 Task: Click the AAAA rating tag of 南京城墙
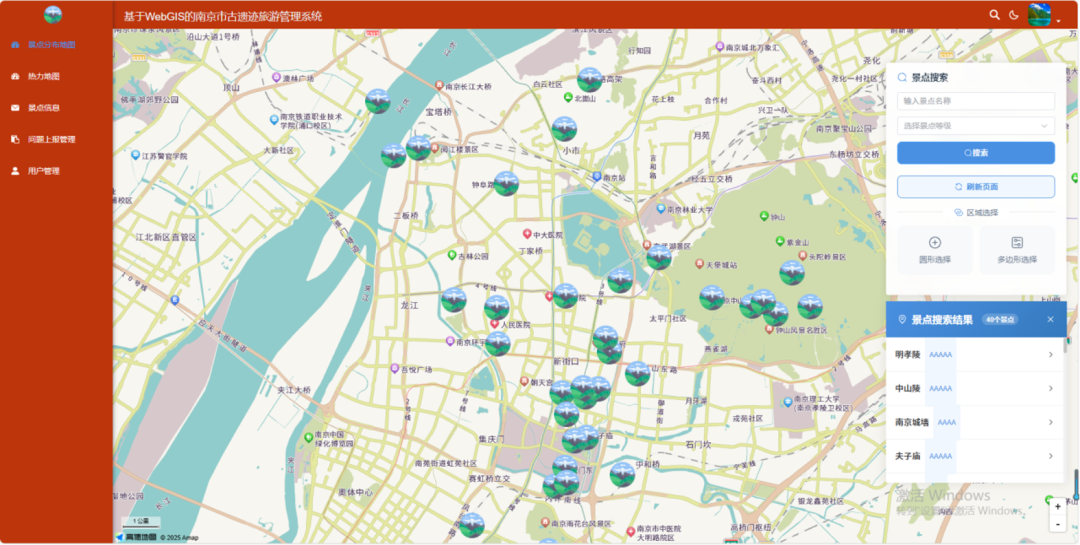947,422
